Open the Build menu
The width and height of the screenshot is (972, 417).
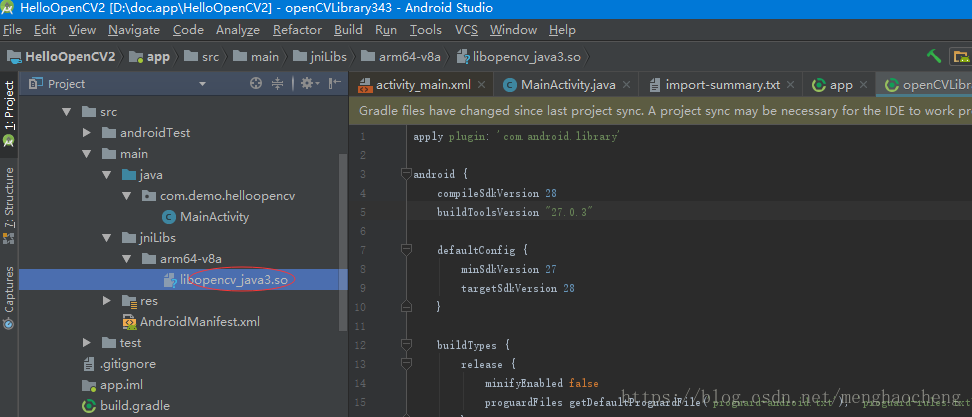point(348,30)
